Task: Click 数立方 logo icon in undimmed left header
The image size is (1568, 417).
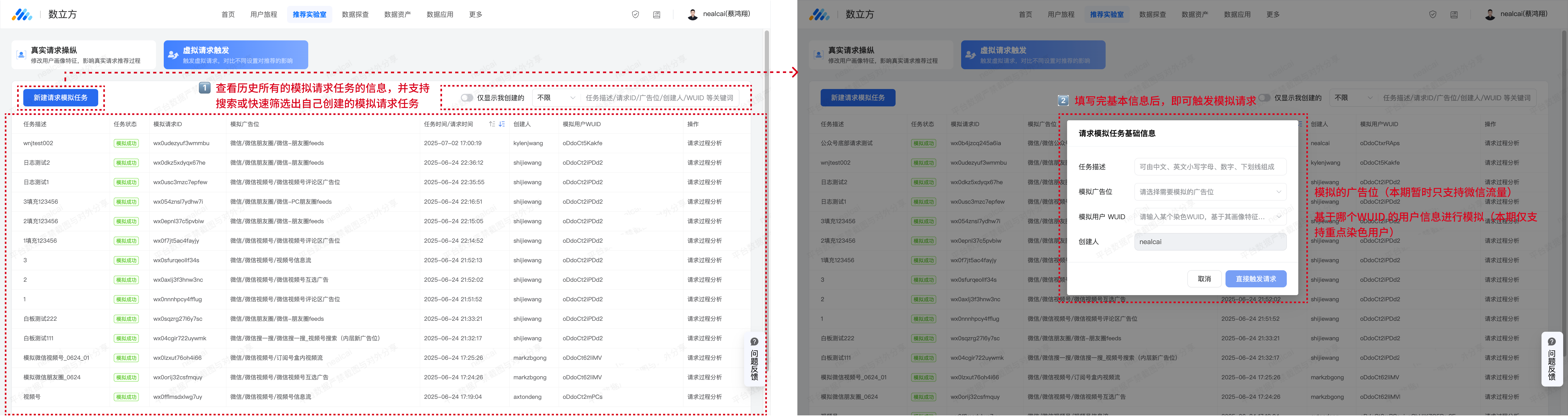Action: click(x=22, y=15)
